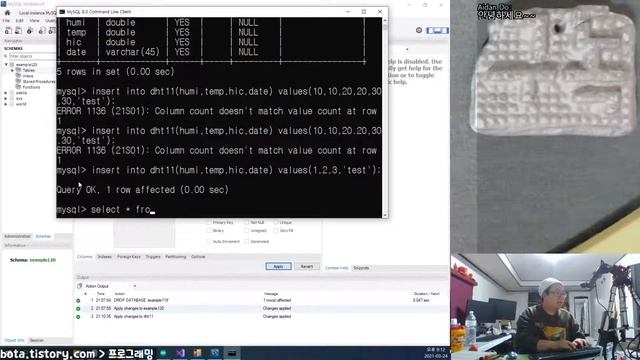Screen dimensions: 640x360
Task: Select the Object Info tab
Action: pos(15,340)
